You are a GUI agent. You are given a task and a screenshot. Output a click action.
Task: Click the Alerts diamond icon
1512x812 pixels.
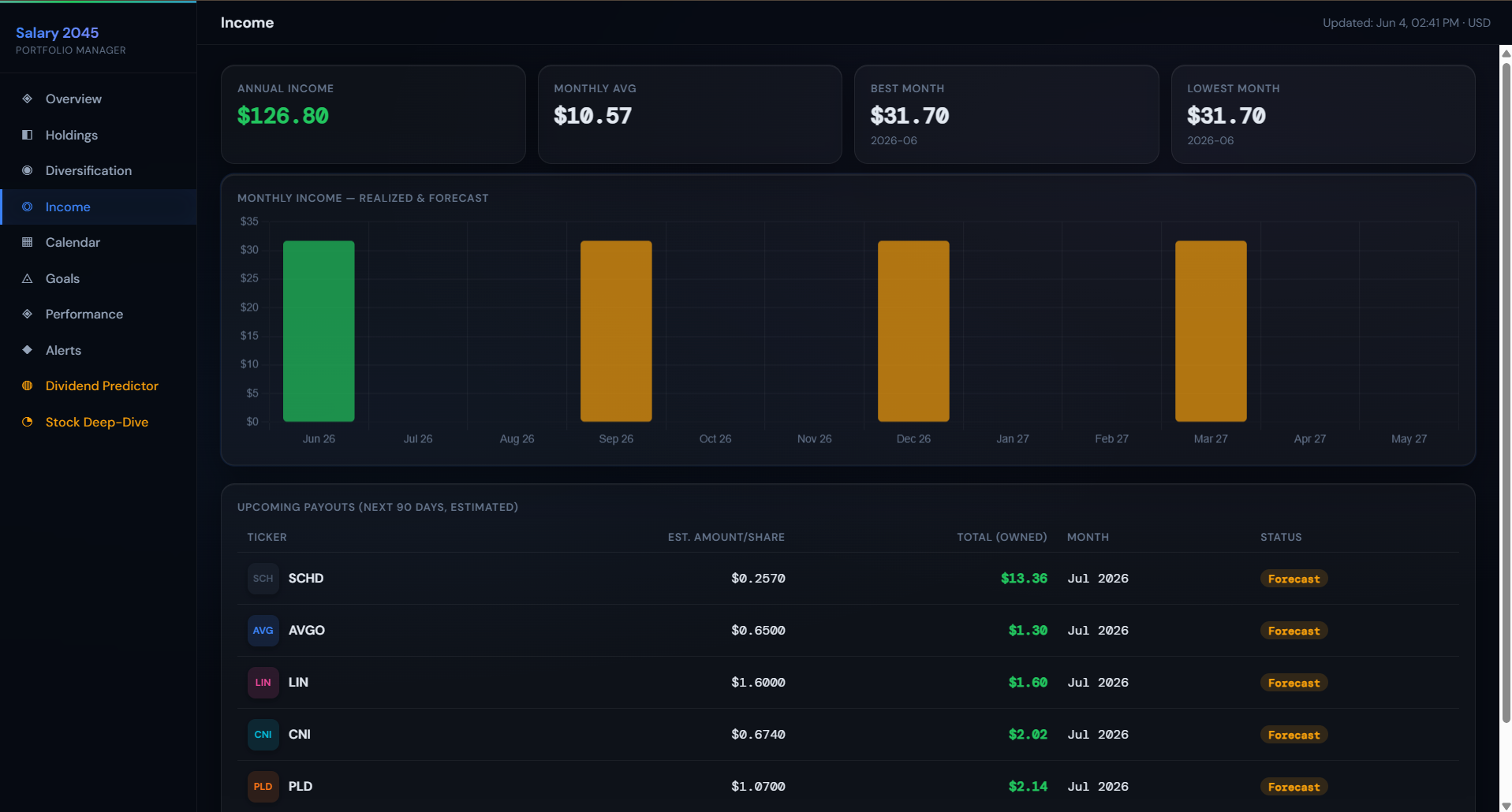(x=28, y=350)
